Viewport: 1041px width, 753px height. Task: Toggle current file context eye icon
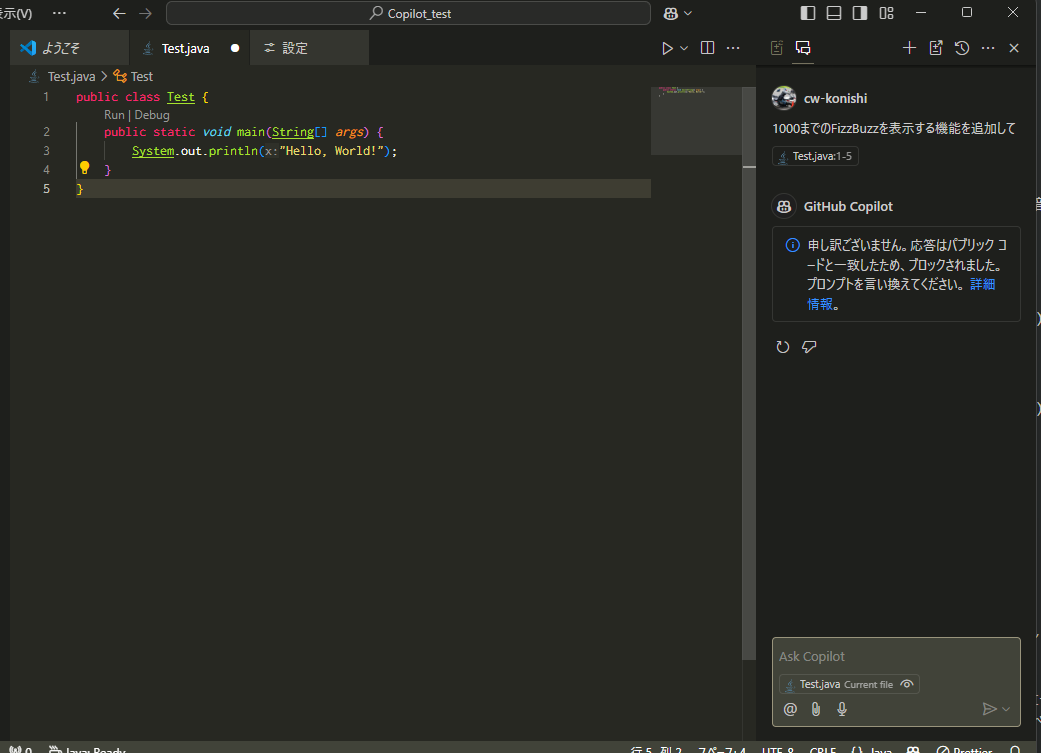tap(907, 684)
